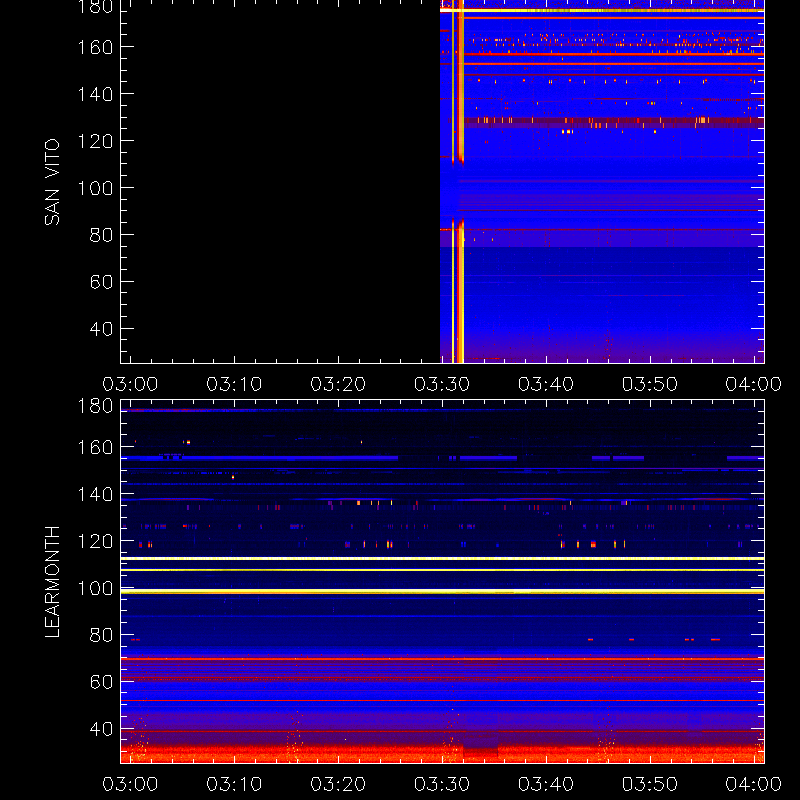Image resolution: width=800 pixels, height=800 pixels.
Task: Click the LEARMONTH axis label
Action: pos(52,582)
